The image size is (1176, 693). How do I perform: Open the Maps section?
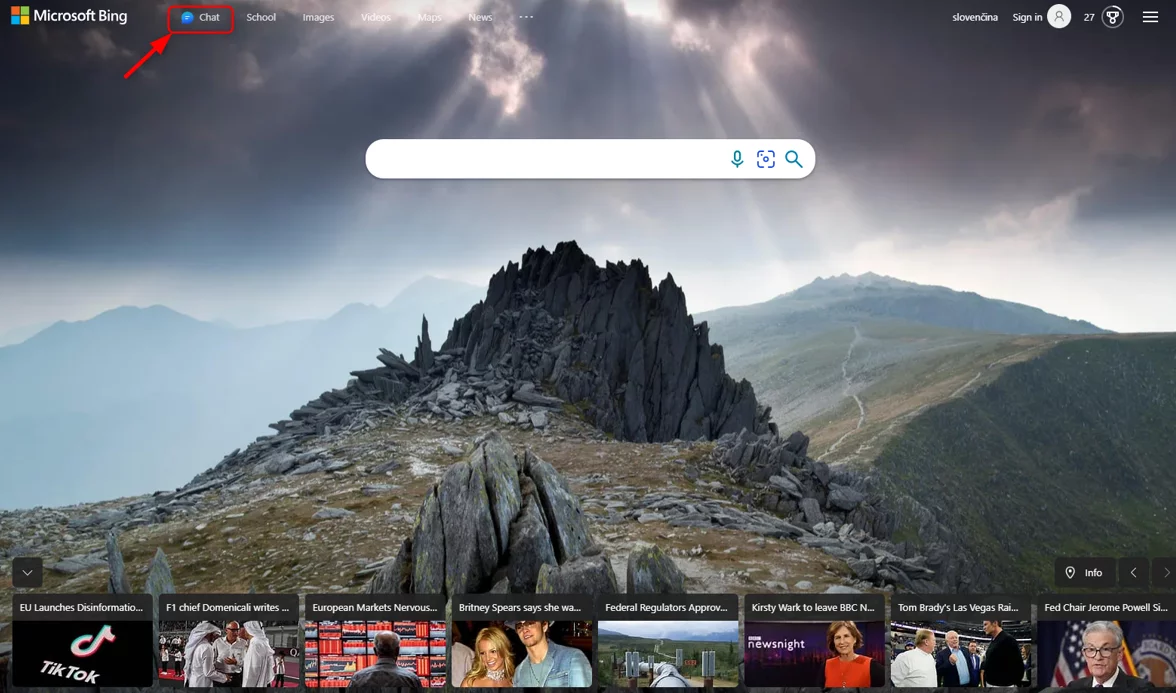click(429, 16)
